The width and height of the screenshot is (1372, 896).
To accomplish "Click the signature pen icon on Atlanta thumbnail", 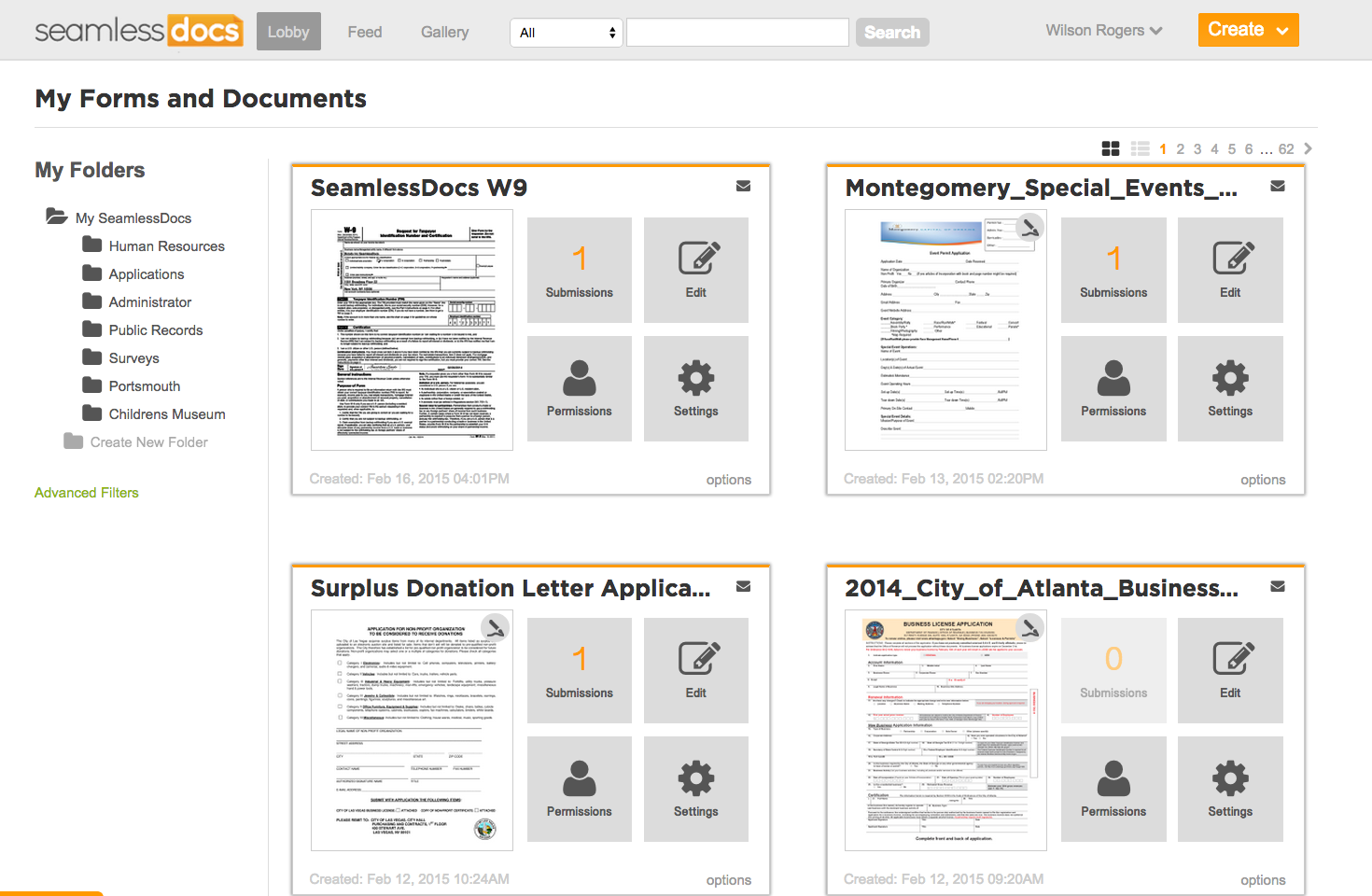I will [x=1030, y=628].
